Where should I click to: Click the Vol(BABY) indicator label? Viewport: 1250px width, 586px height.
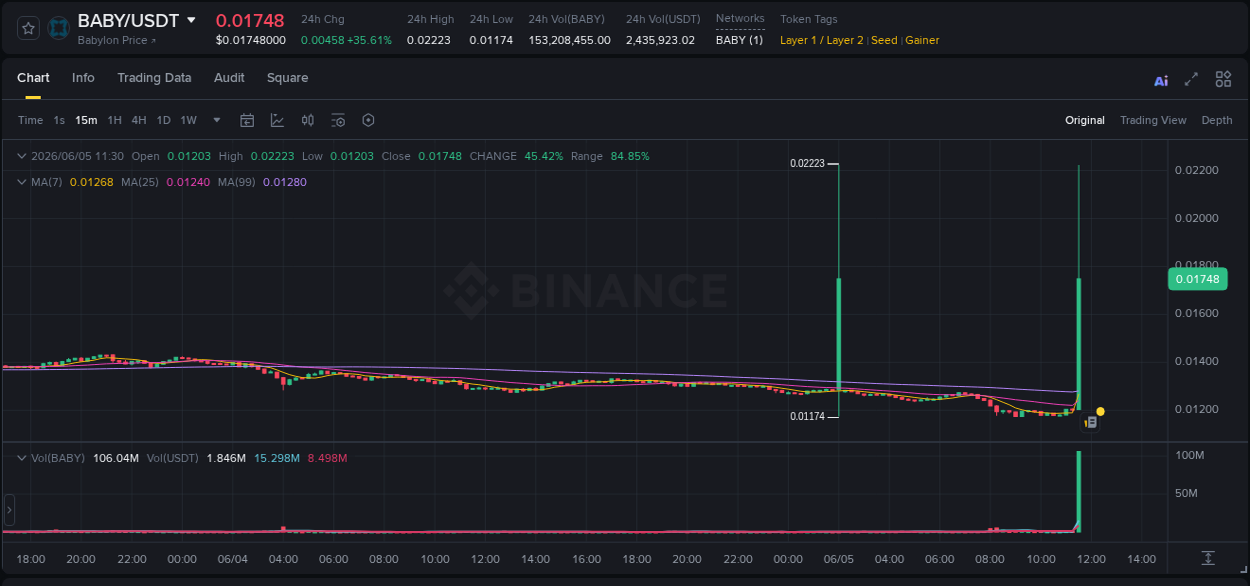[x=57, y=458]
